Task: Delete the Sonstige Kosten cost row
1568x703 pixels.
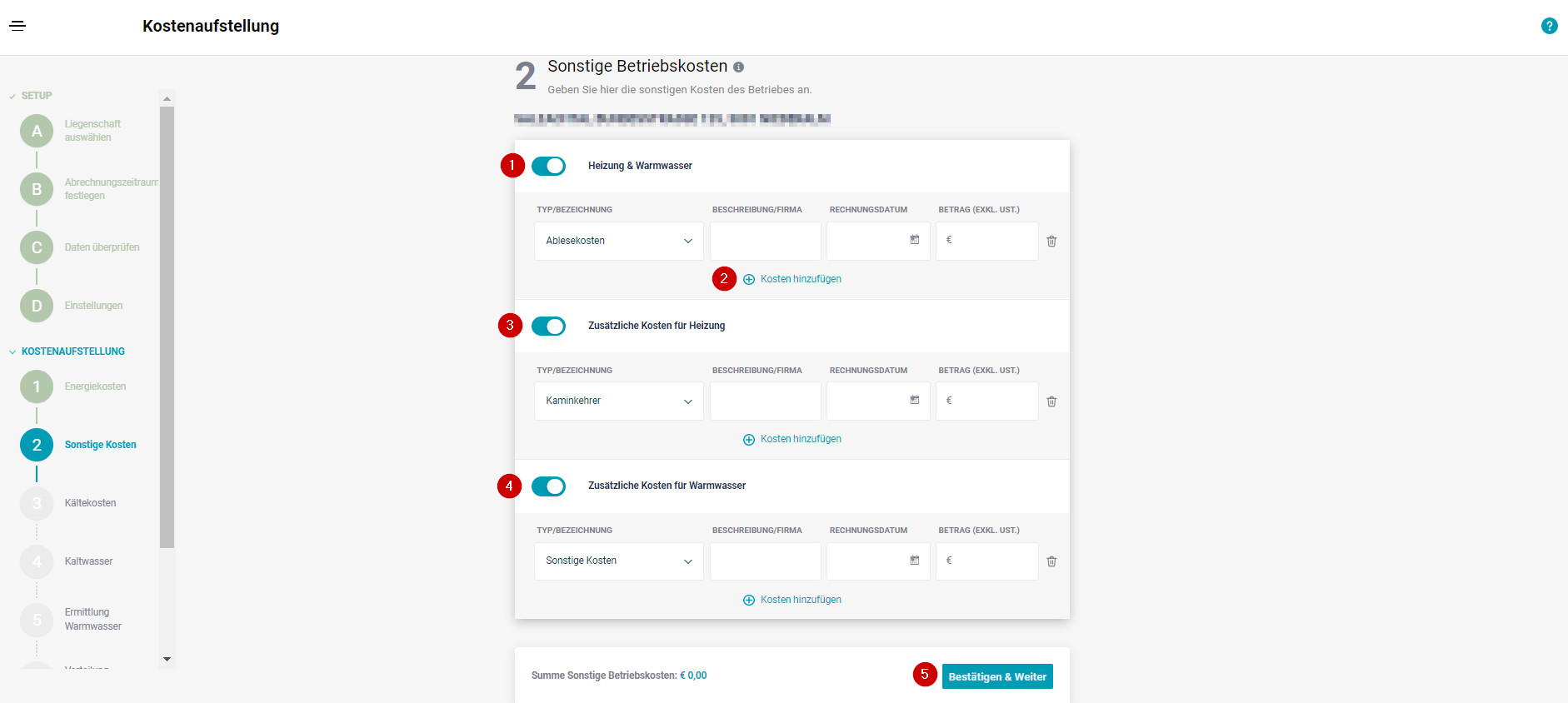Action: coord(1051,561)
